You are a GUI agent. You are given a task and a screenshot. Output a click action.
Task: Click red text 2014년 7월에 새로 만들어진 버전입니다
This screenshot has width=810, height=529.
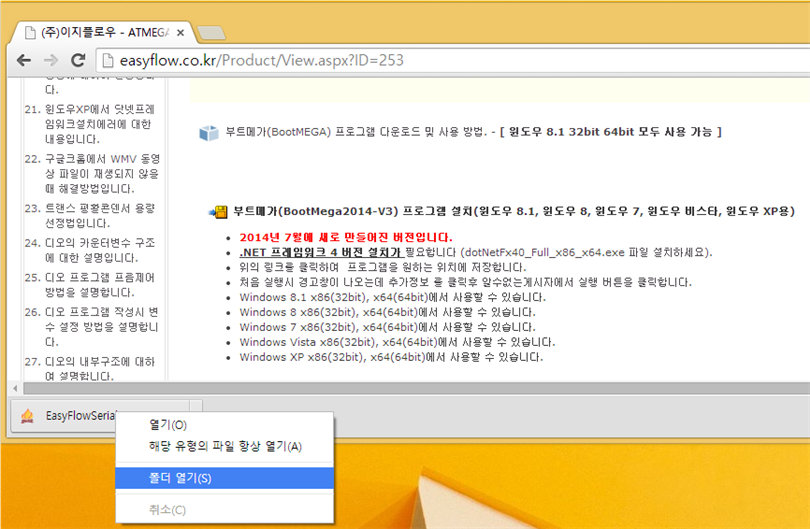346,238
